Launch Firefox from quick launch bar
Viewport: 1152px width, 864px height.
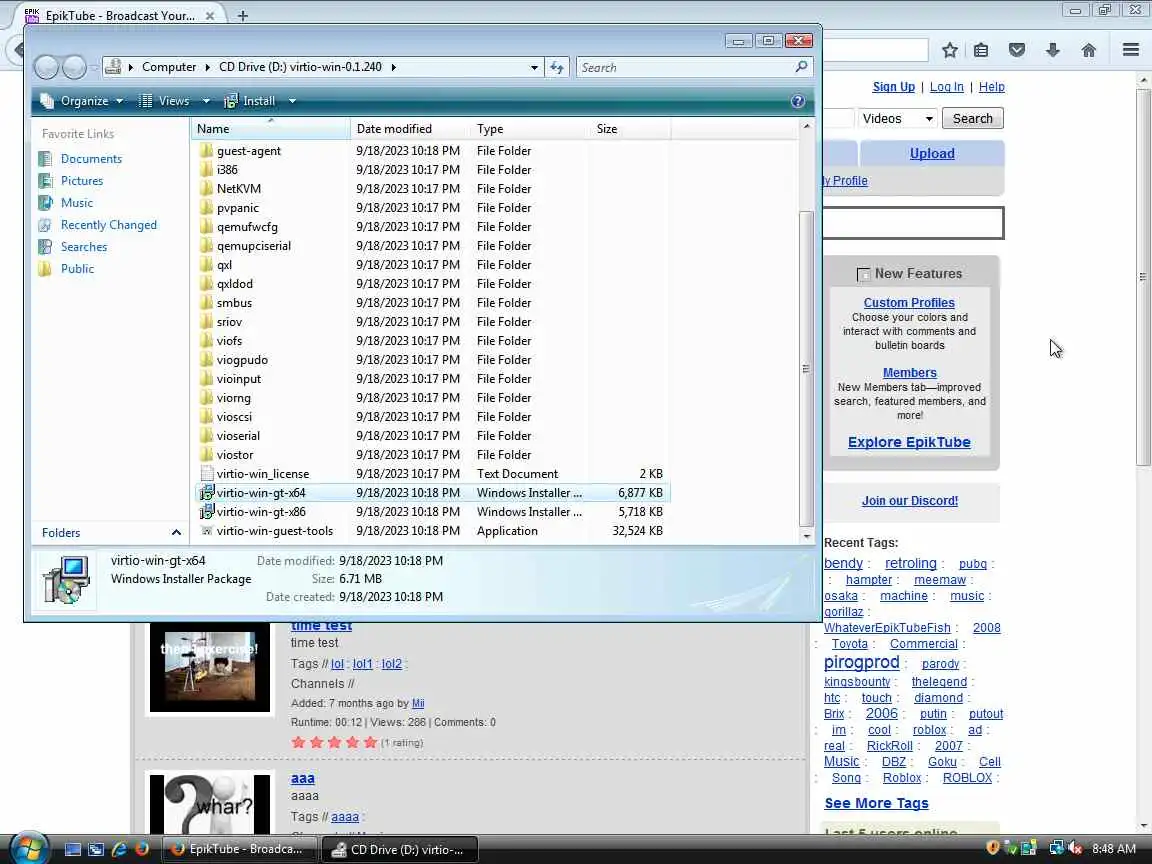[142, 849]
